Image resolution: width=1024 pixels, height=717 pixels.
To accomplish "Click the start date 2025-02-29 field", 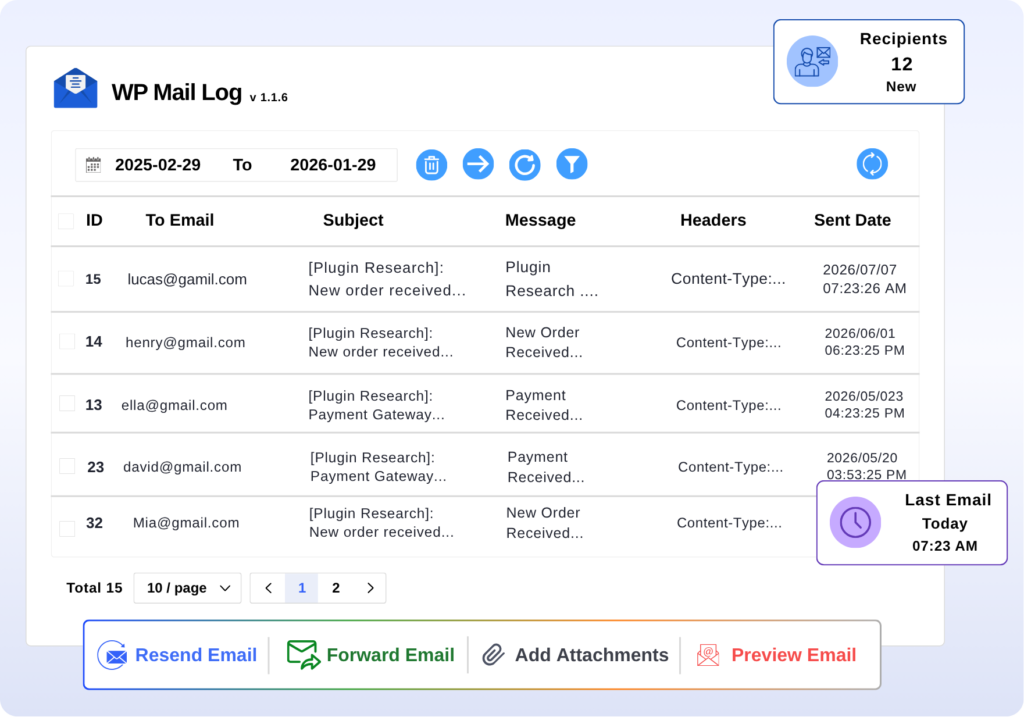I will (157, 165).
